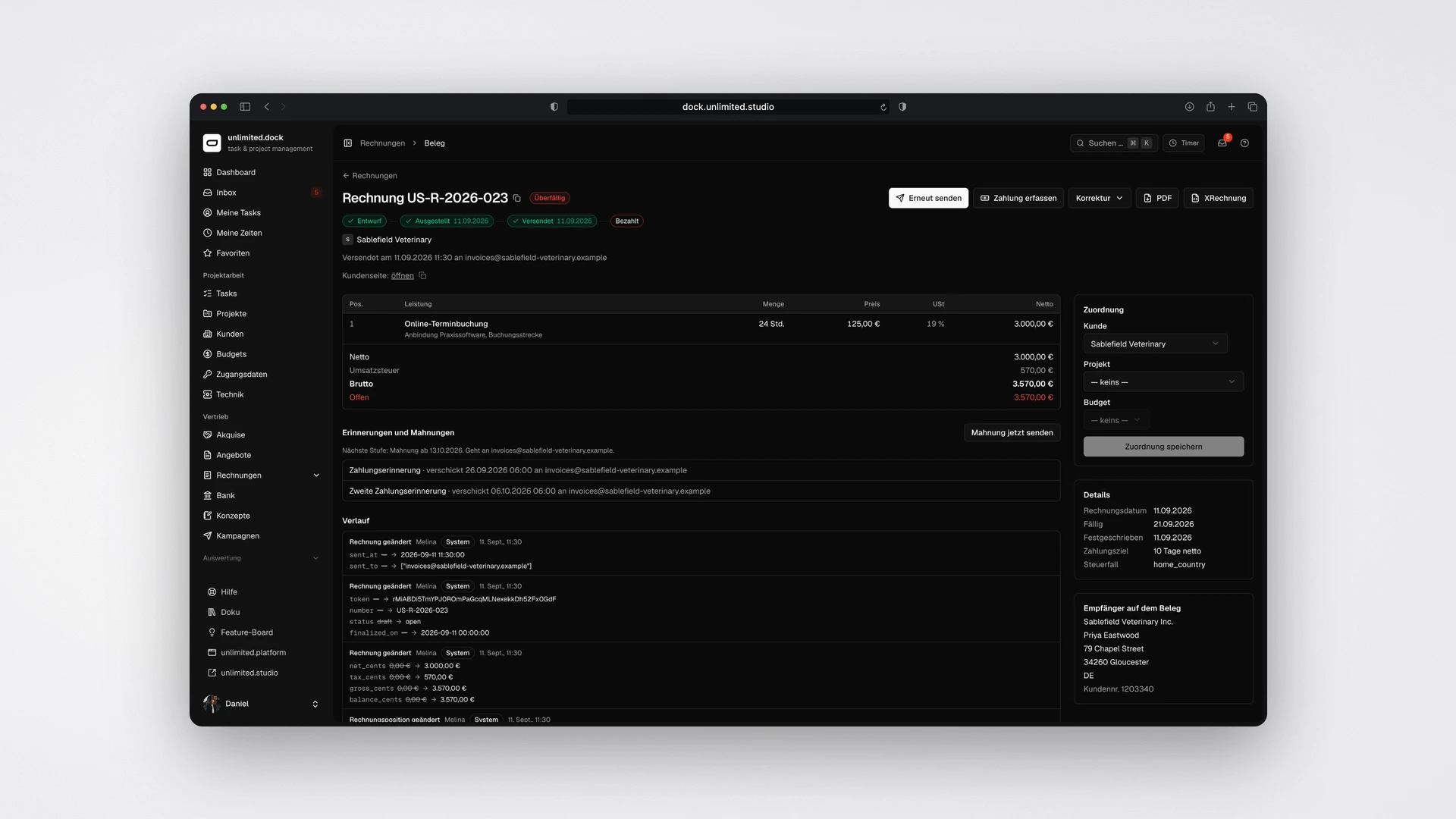Click the unlimited.dock logo icon
The image size is (1456, 819).
click(x=212, y=143)
